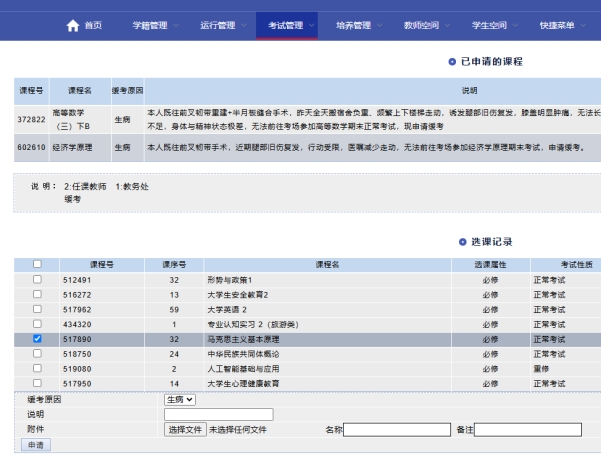Click the 名称 input field
Screen dimensions: 601x458
(397, 430)
